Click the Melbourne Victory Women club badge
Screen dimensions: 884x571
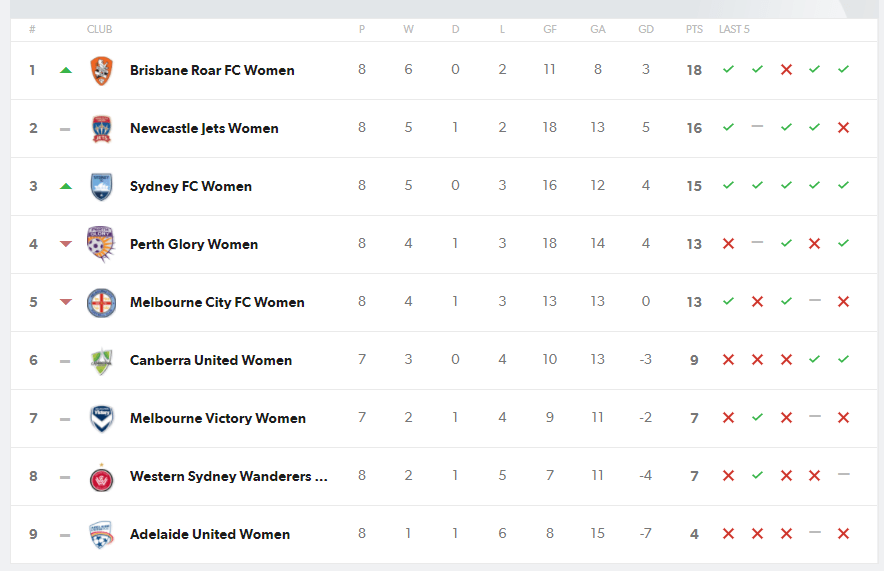(x=101, y=419)
